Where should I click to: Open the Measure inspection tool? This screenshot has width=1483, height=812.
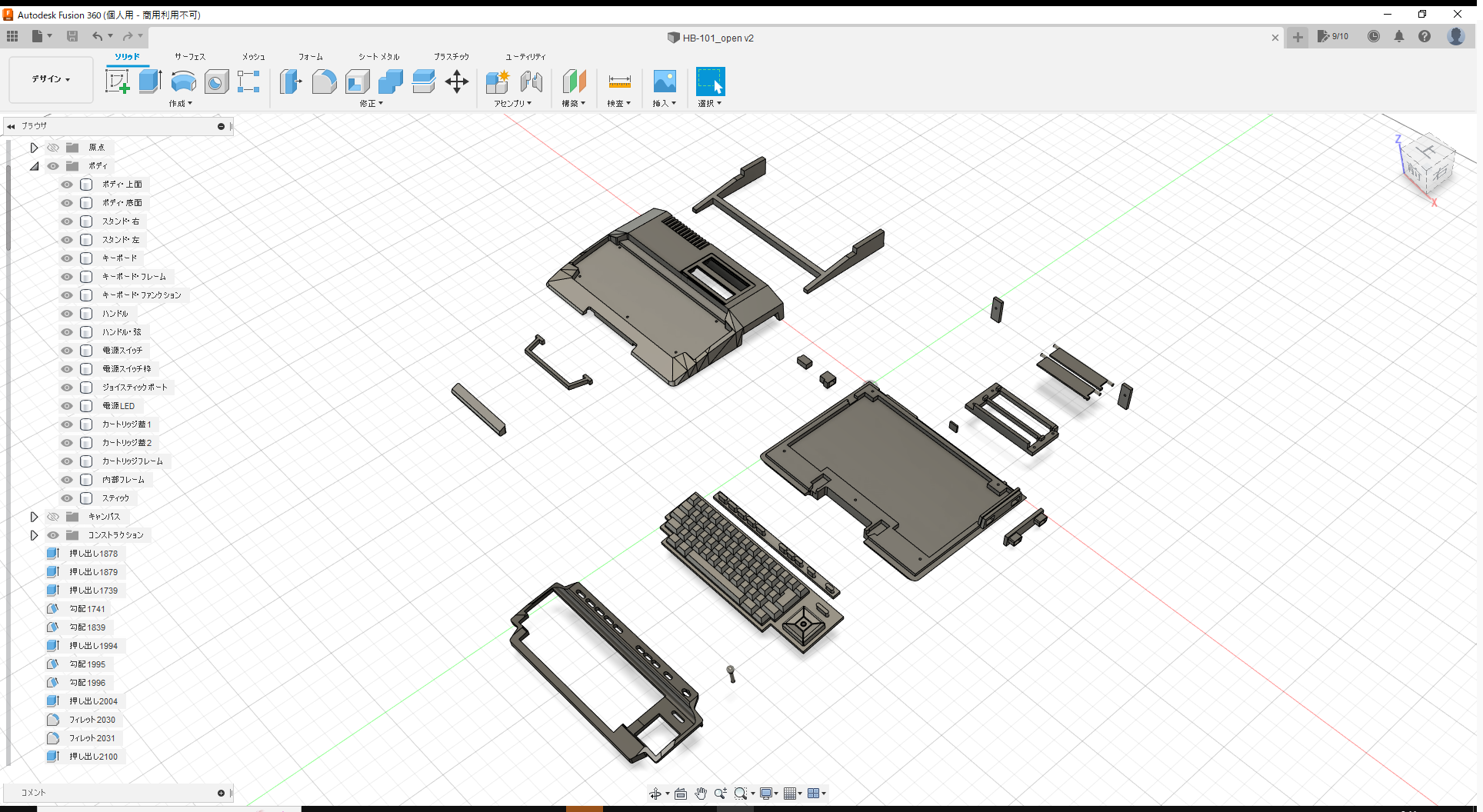click(x=619, y=82)
